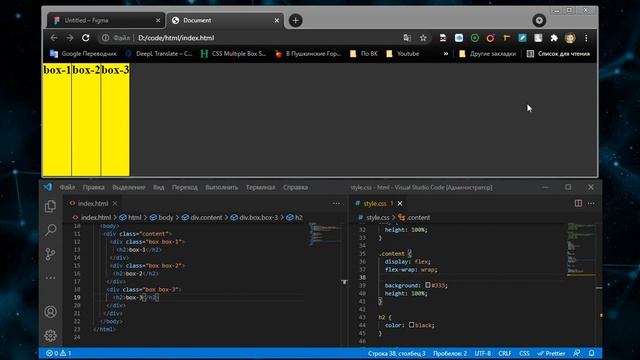Screen dimensions: 640x360
Task: Open the Youtube bookmarks folder
Action: click(403, 54)
